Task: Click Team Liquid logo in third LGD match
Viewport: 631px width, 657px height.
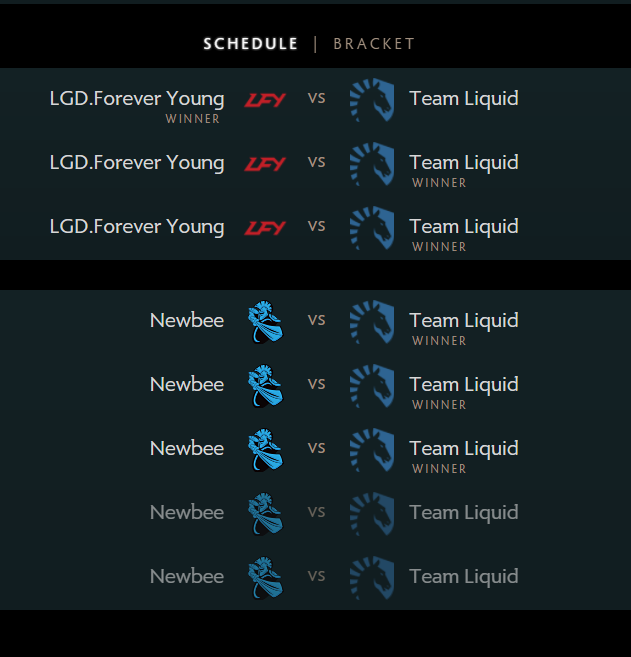Action: (x=372, y=228)
